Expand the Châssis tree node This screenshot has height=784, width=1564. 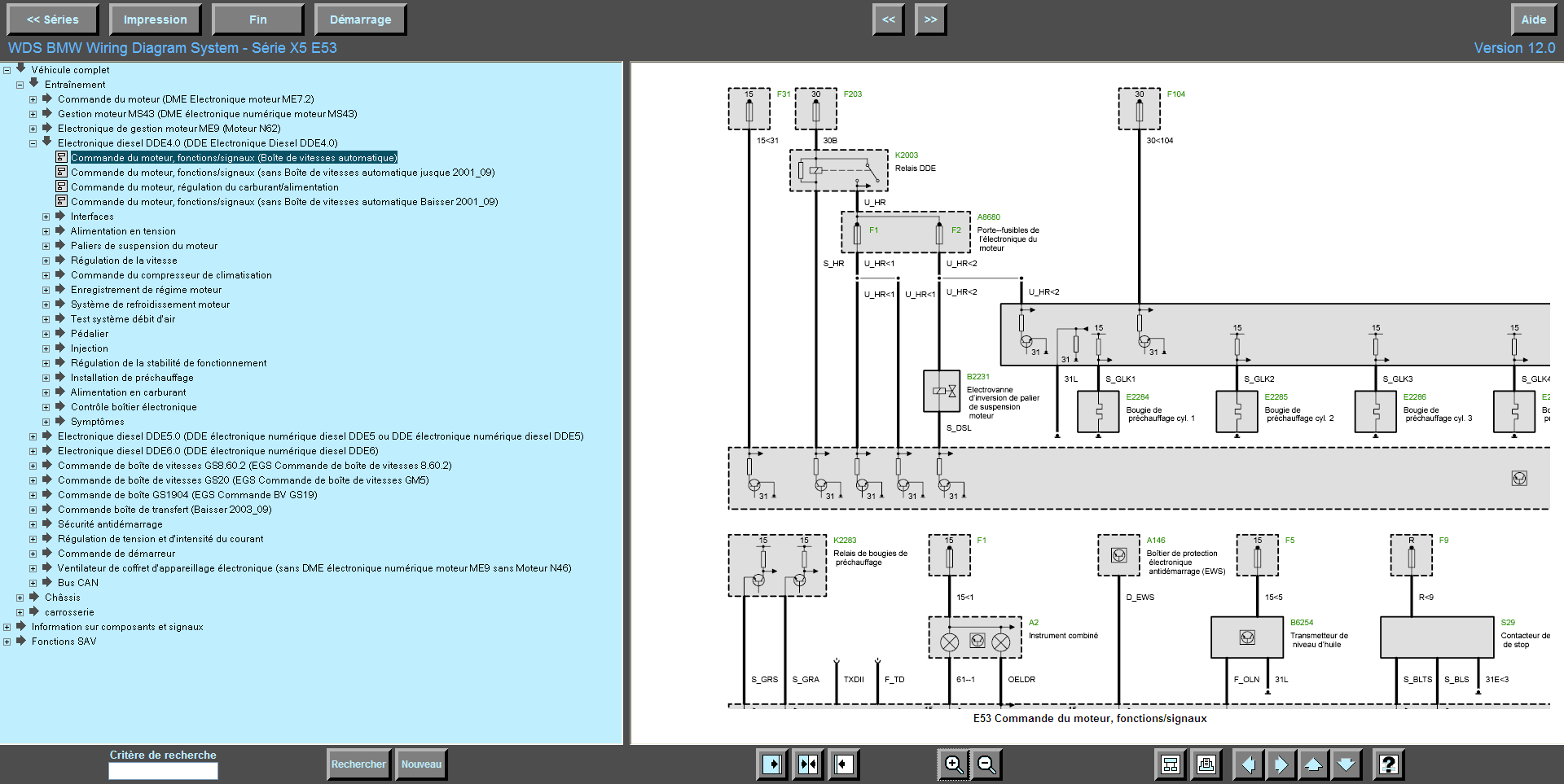click(x=20, y=598)
